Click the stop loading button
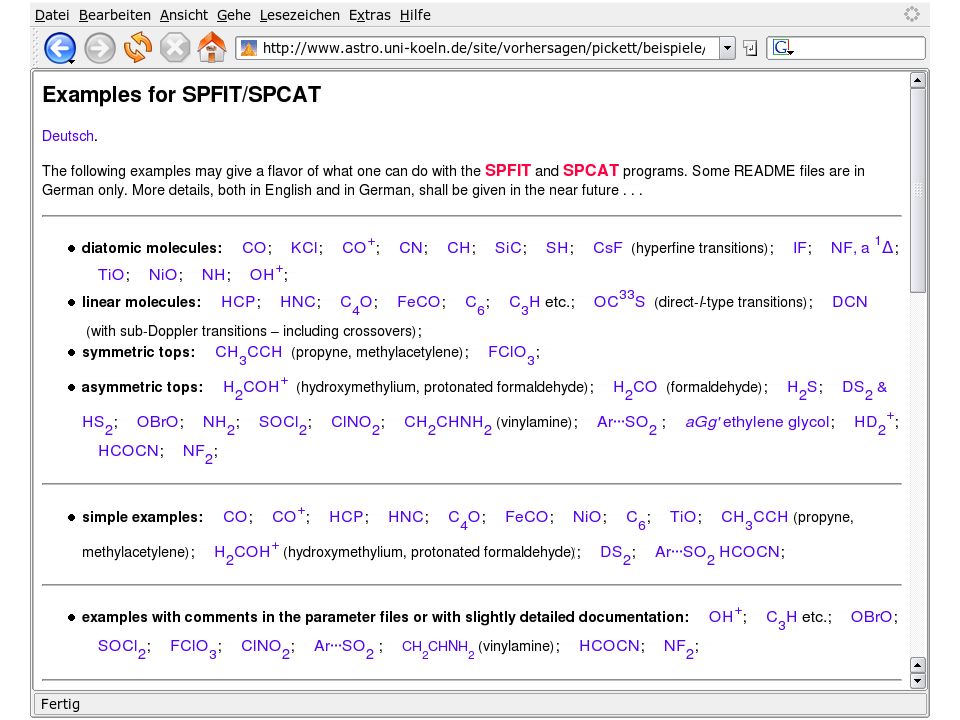 coord(175,48)
